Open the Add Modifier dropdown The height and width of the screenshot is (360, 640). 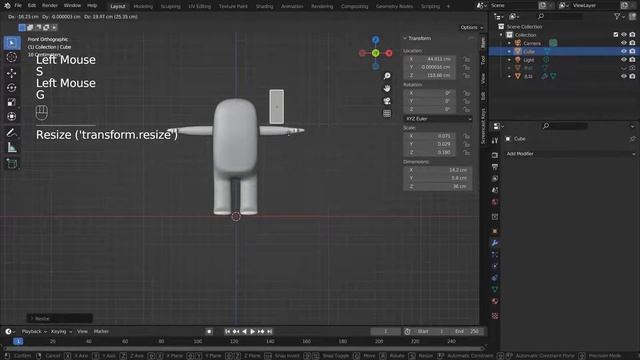tap(570, 154)
